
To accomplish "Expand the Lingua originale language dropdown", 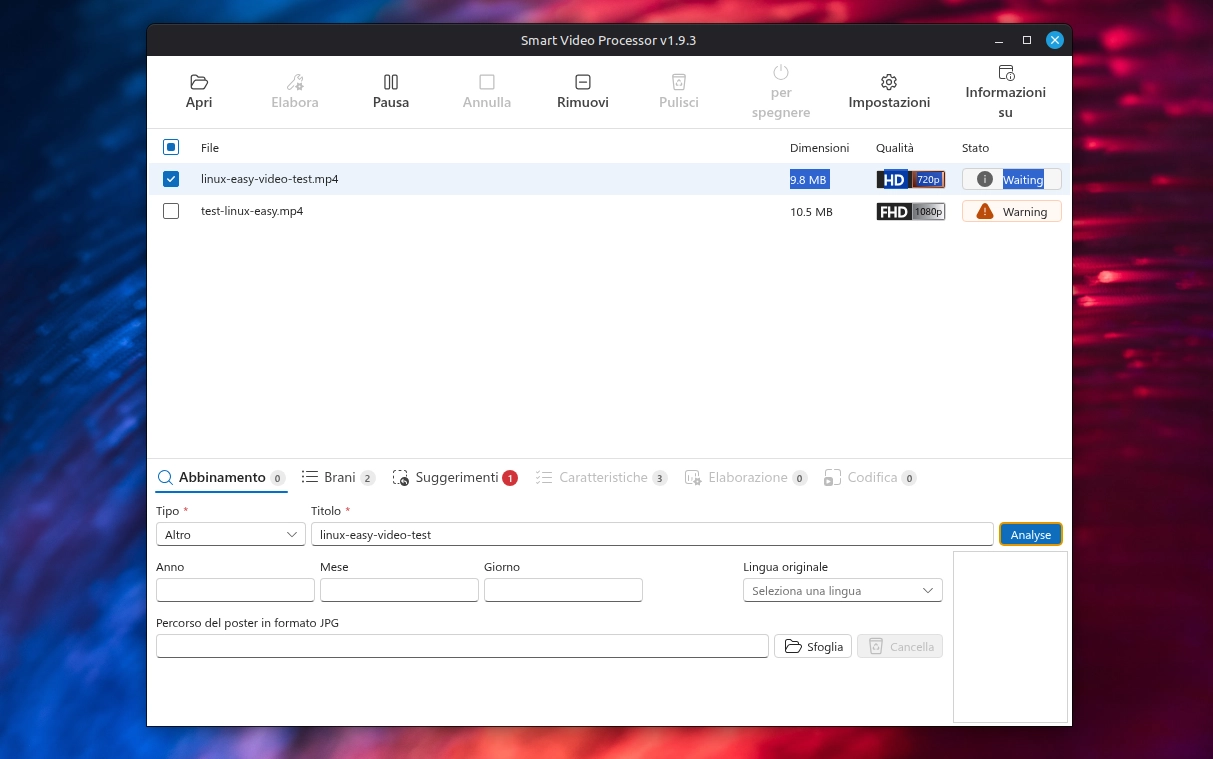I will point(843,590).
